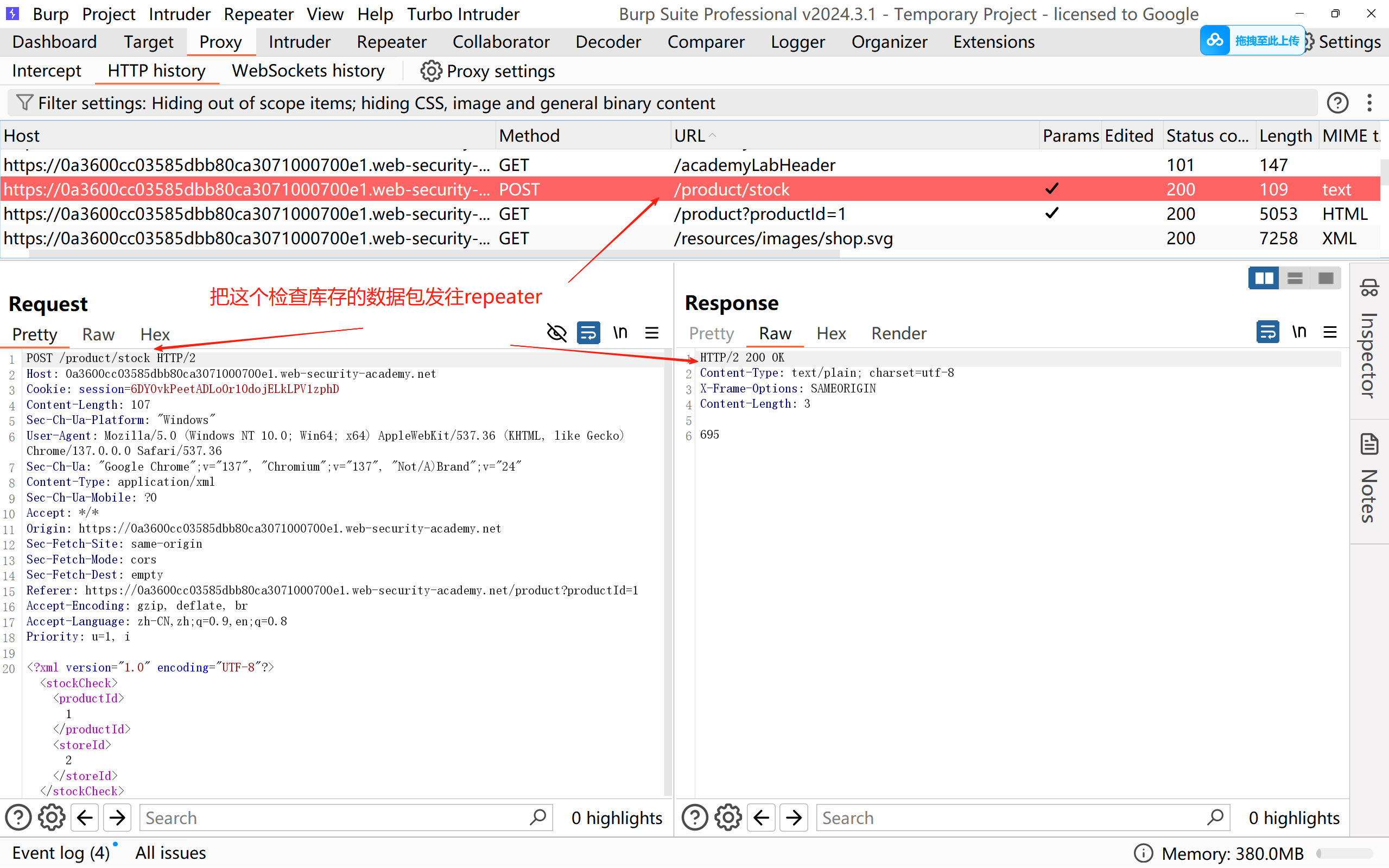
Task: Select combined tabbed layout view icon
Action: click(x=1326, y=278)
